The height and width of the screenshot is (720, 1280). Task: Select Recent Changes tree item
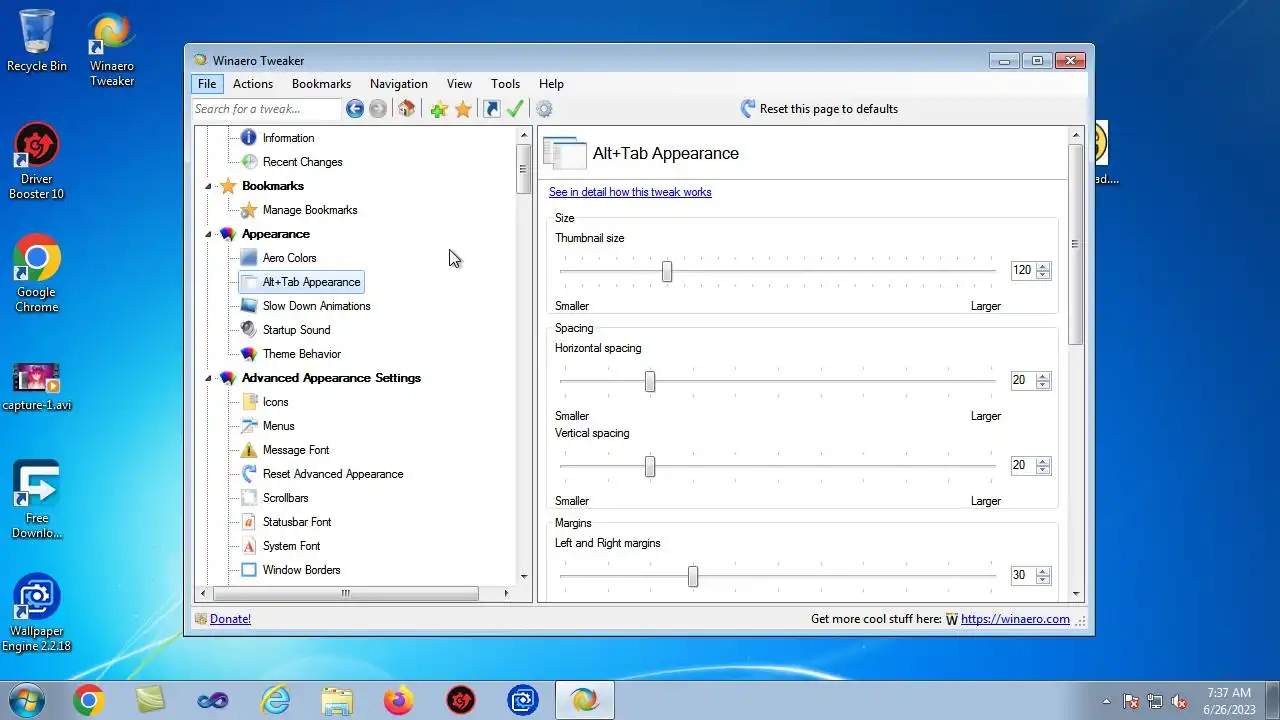coord(302,162)
